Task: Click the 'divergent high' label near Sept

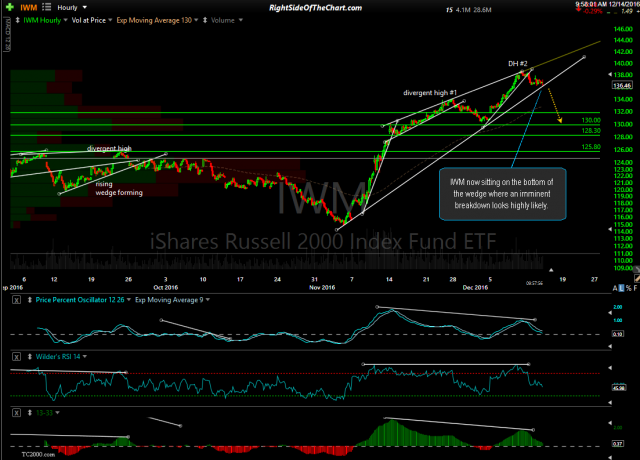Action: 109,148
